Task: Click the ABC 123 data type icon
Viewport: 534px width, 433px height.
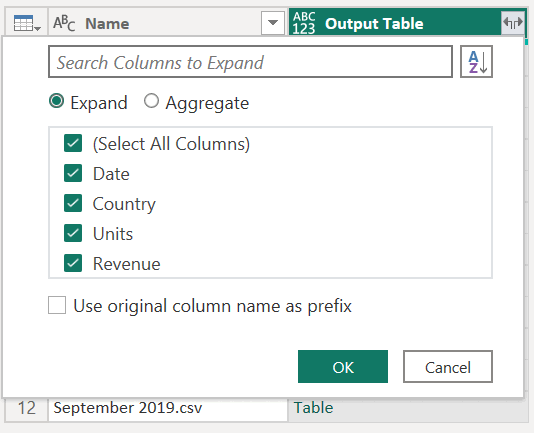Action: click(x=304, y=23)
